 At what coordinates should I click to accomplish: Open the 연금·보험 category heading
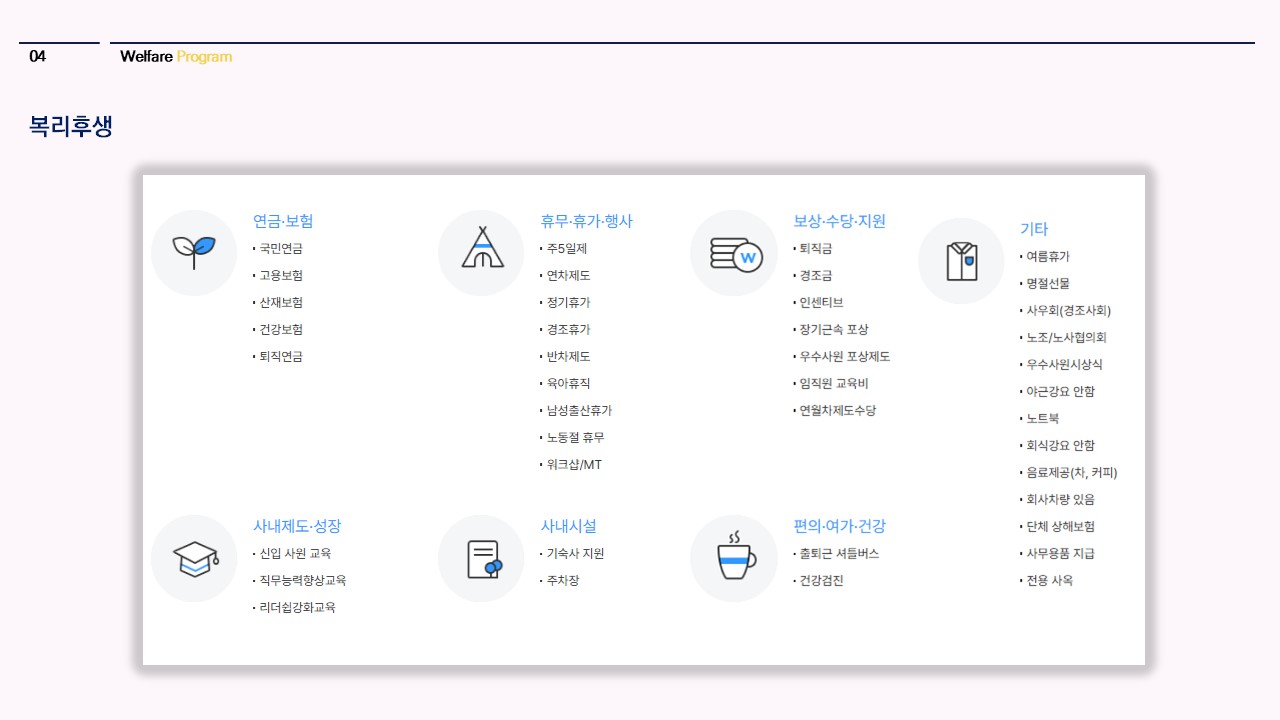[283, 221]
